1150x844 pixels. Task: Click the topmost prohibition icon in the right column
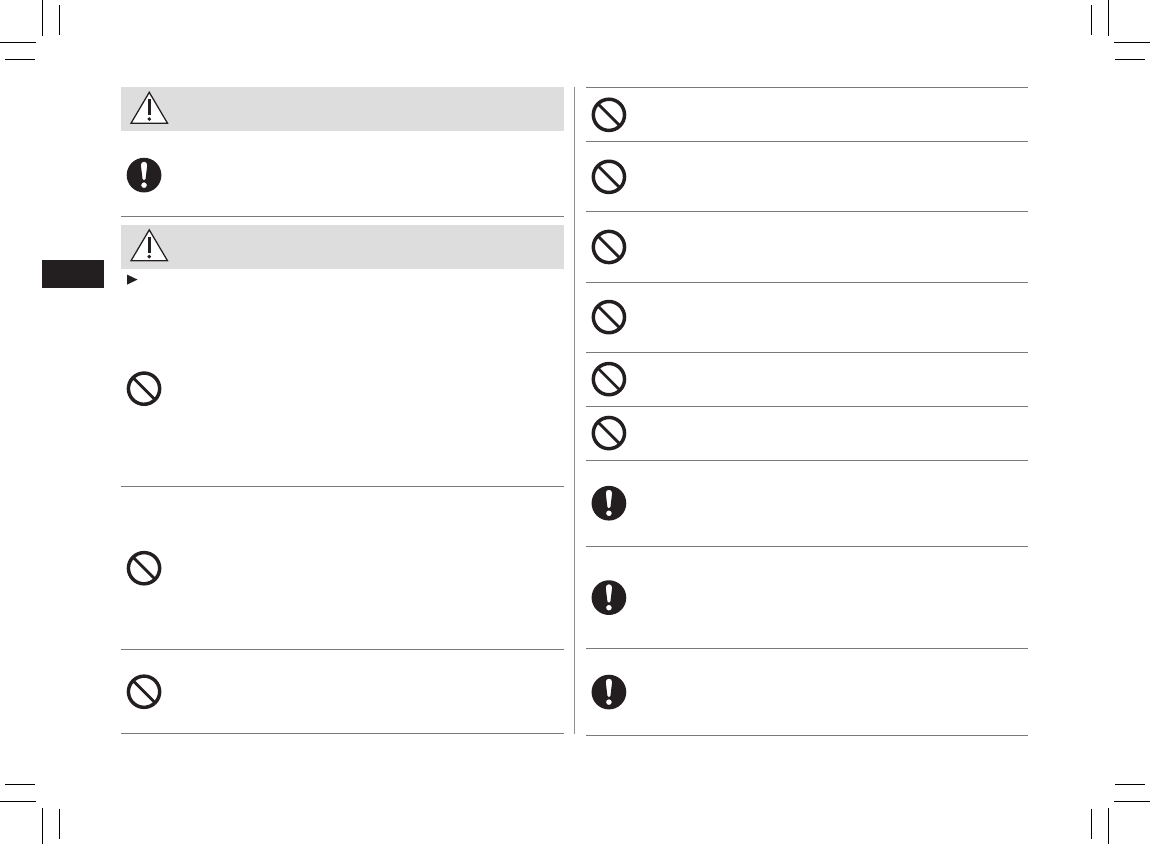(x=609, y=115)
